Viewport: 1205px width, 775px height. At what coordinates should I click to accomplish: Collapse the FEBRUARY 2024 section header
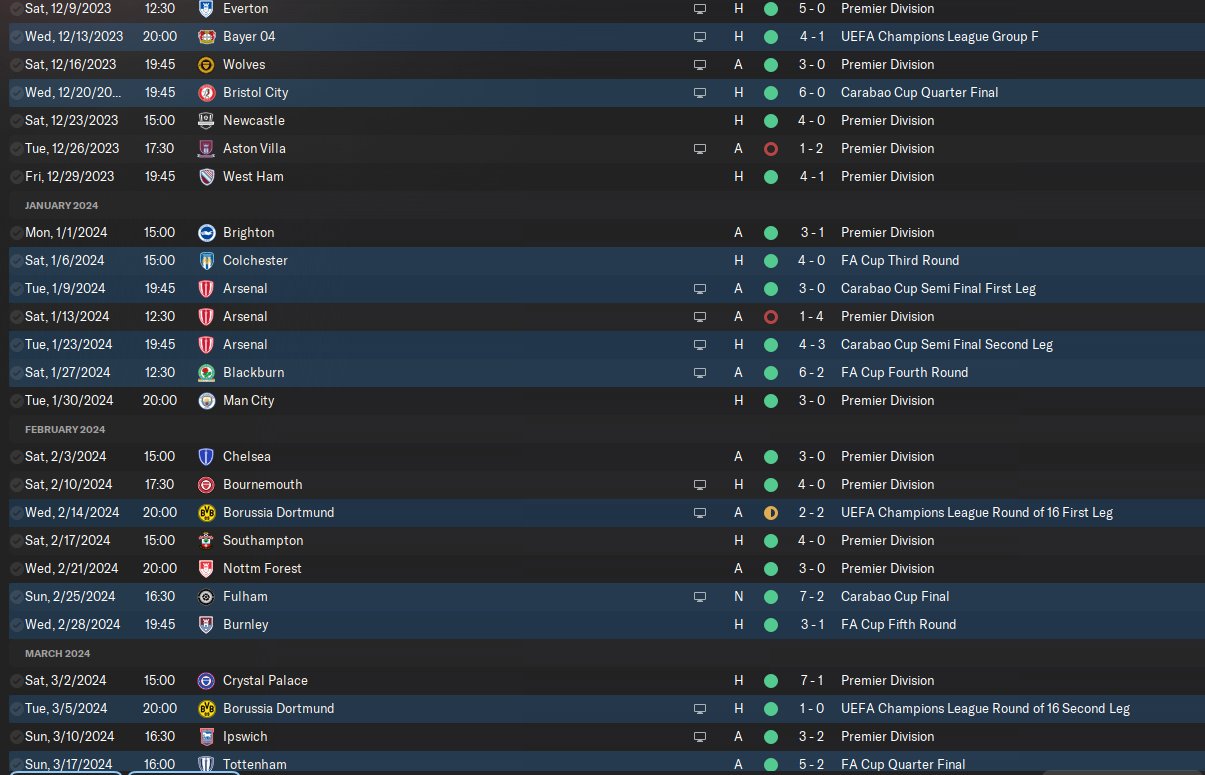[x=65, y=429]
